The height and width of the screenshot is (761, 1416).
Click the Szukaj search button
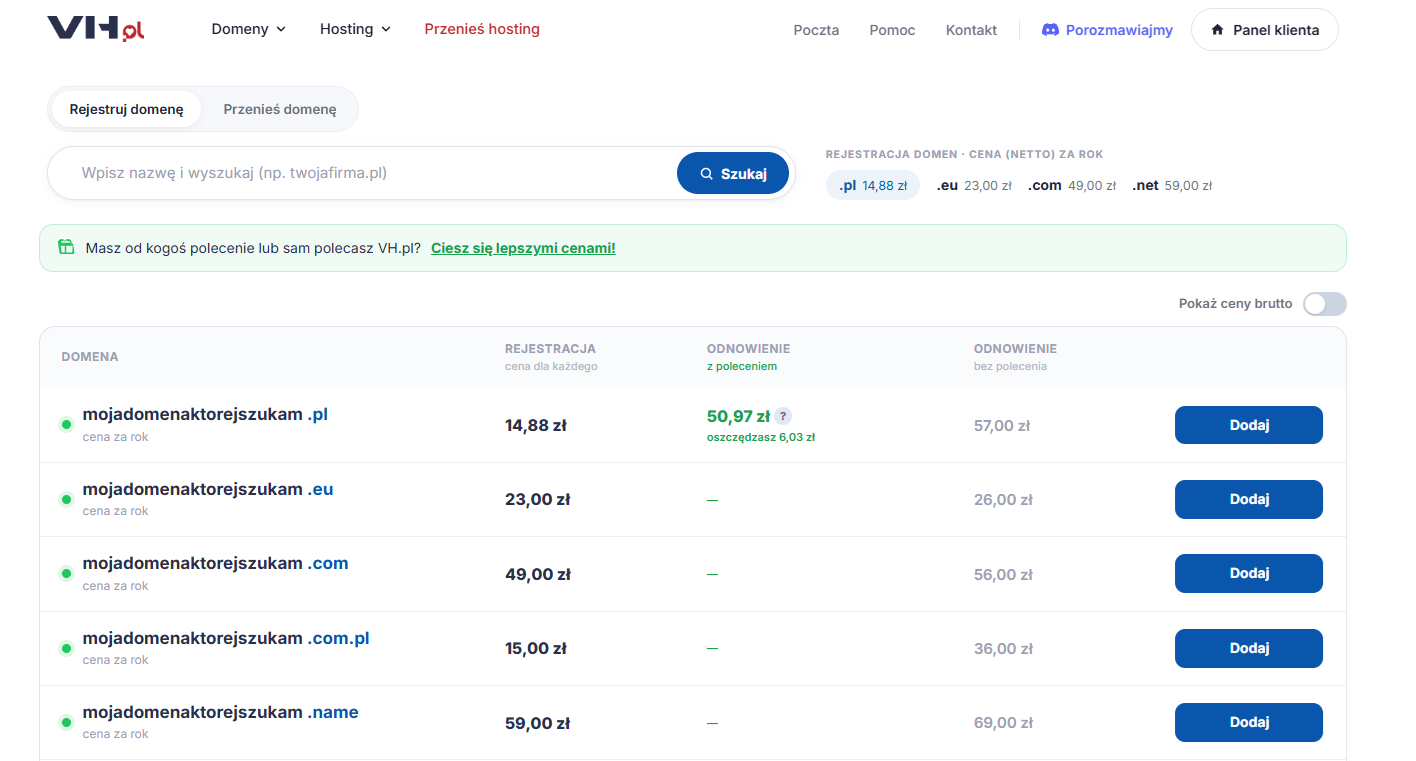733,173
